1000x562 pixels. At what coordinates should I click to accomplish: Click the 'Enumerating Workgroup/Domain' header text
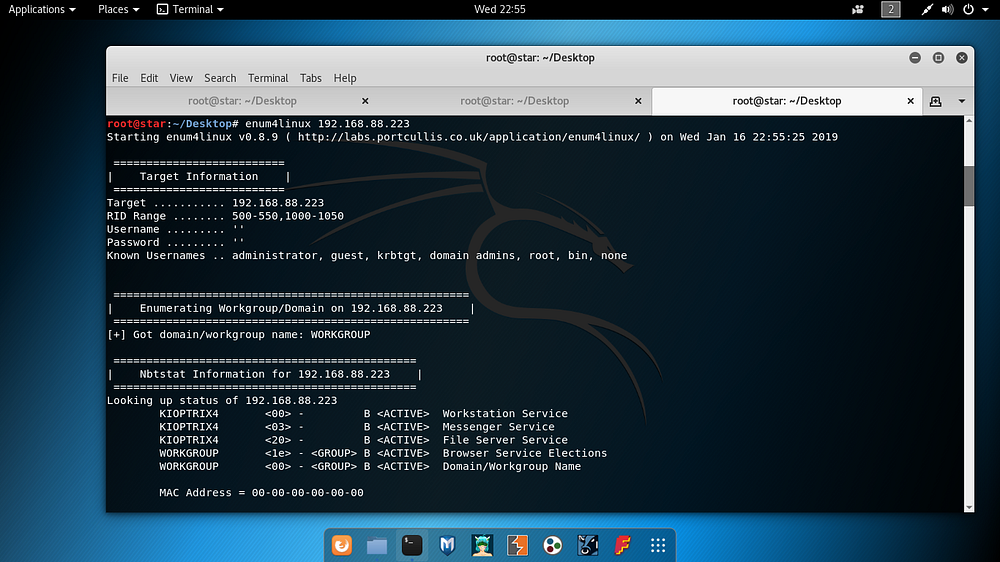pos(291,308)
